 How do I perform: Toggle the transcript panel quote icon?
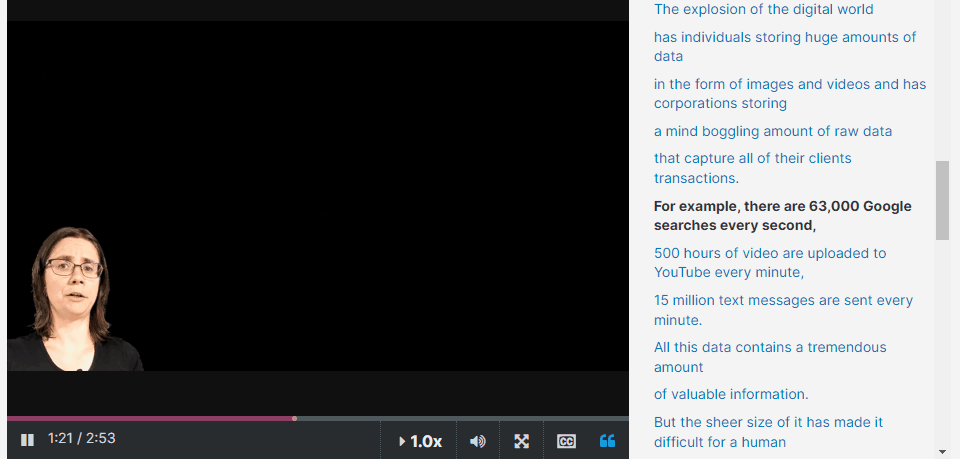[607, 441]
